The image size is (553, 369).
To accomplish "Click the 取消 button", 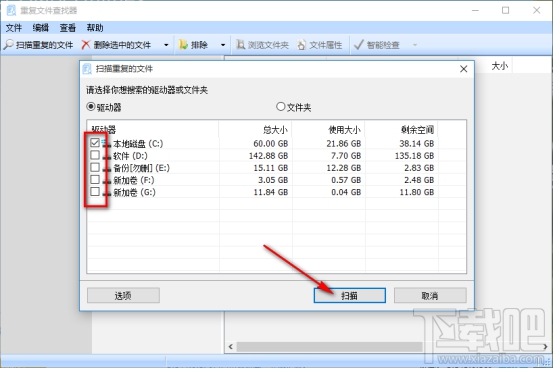I will click(x=430, y=296).
